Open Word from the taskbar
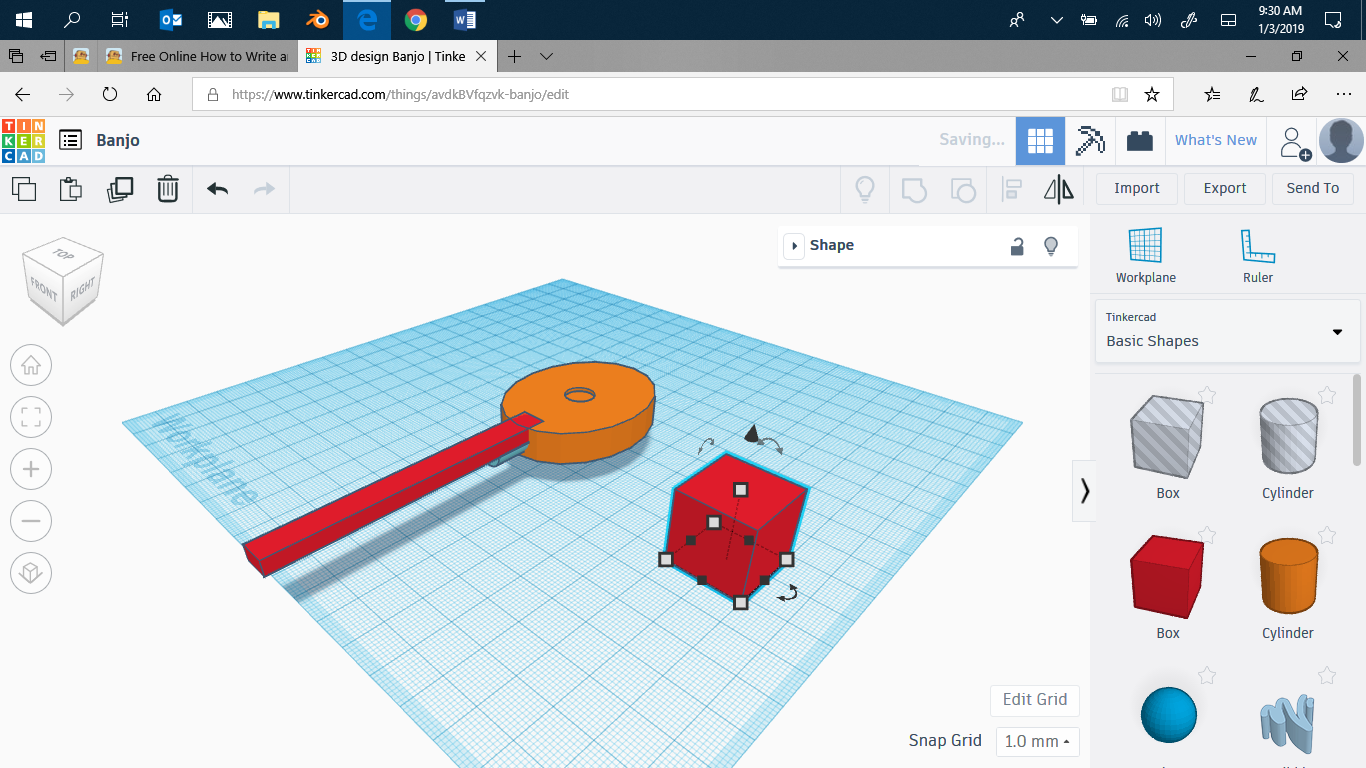 464,19
